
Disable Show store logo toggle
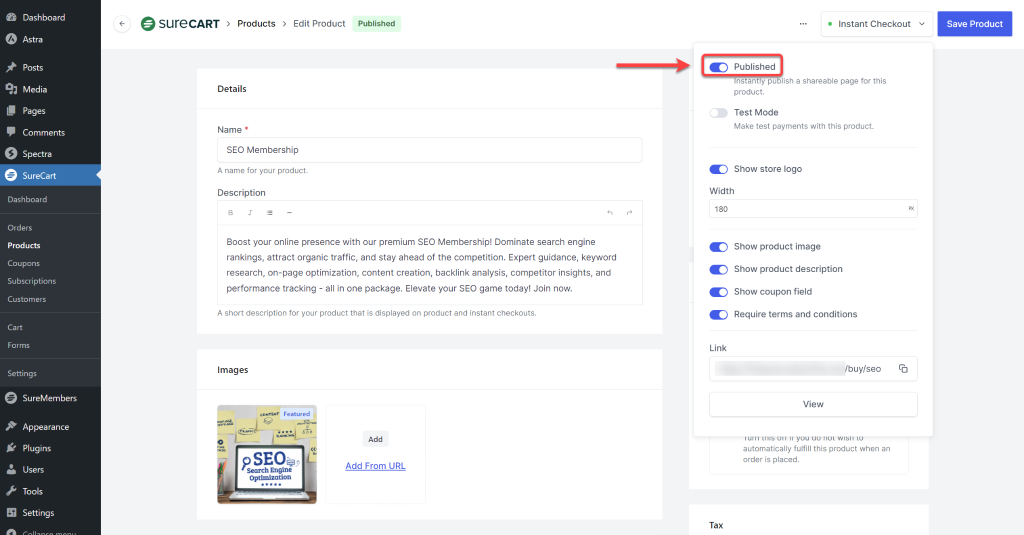pyautogui.click(x=718, y=169)
